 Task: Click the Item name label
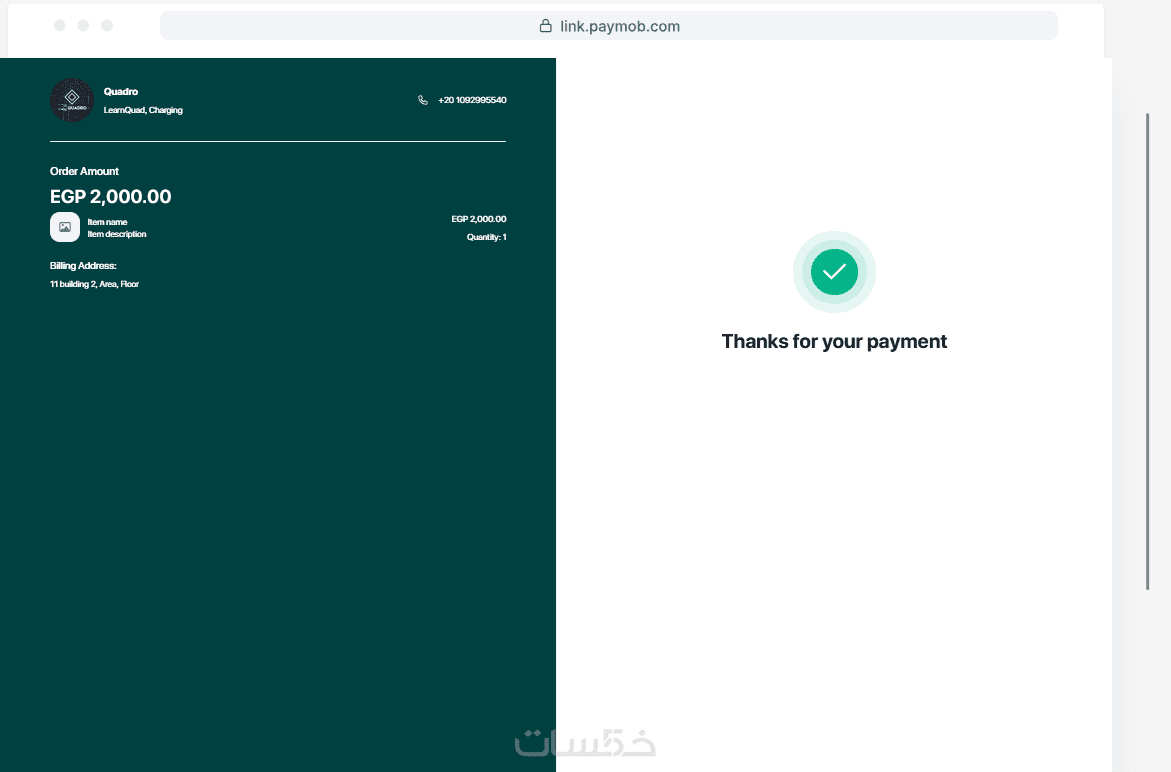pyautogui.click(x=108, y=222)
